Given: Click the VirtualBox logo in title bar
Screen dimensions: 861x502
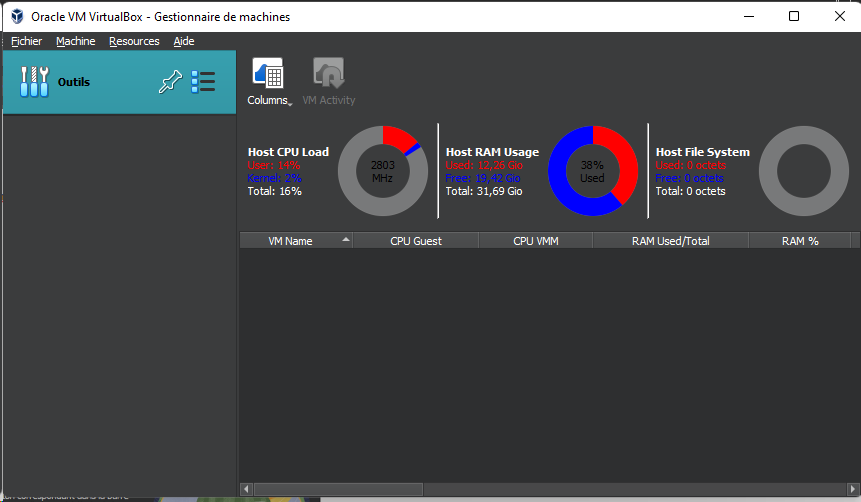Looking at the screenshot, I should click(17, 16).
